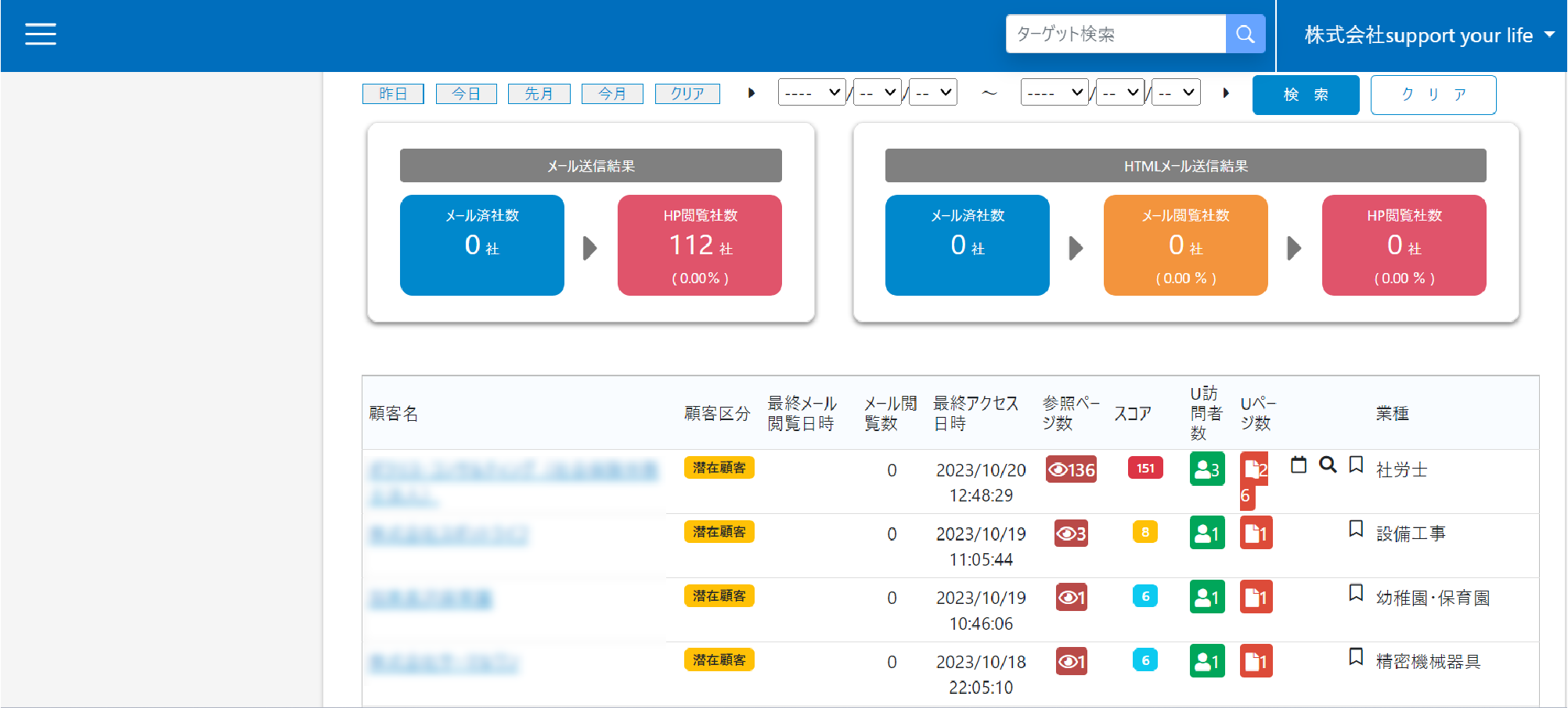
Task: Click the メール済社数 card in HTMLメール送信結果
Action: click(968, 245)
